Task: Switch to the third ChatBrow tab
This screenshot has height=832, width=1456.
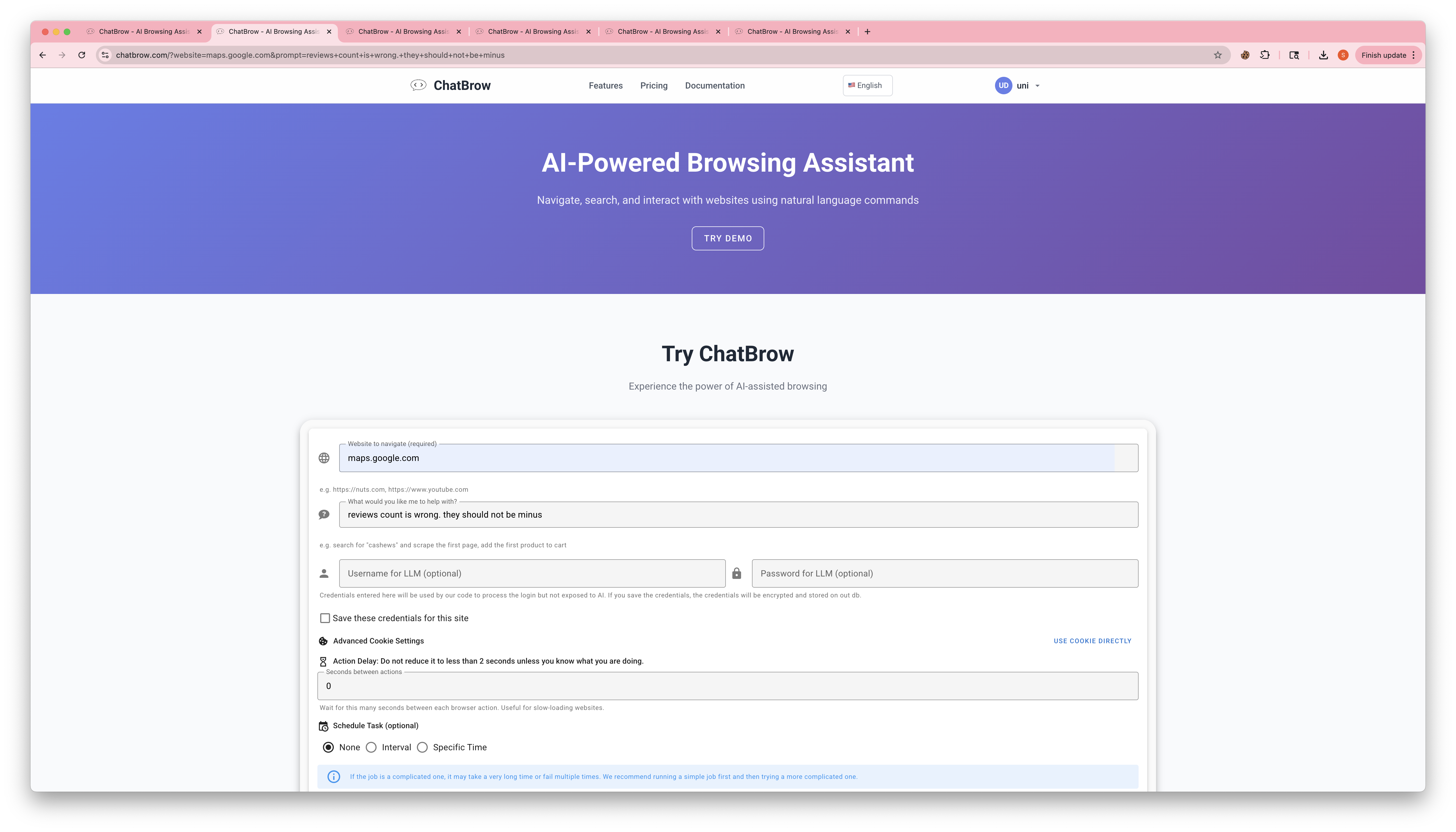Action: [403, 31]
